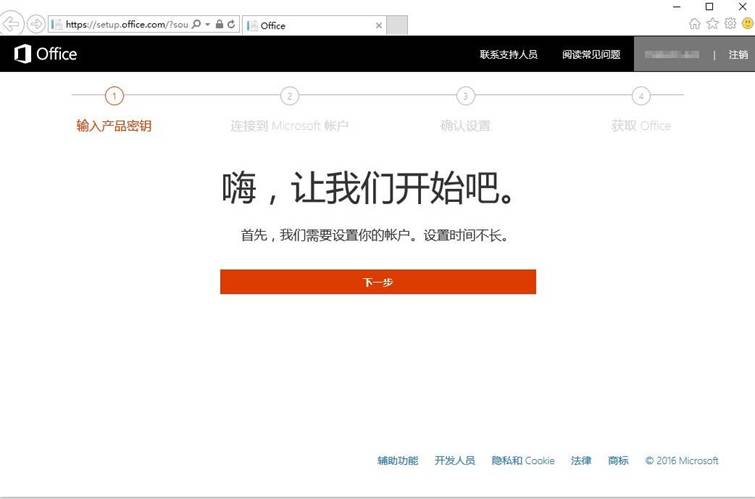
Task: Click the 嗨，让我们开始吧。 heading
Action: [369, 188]
